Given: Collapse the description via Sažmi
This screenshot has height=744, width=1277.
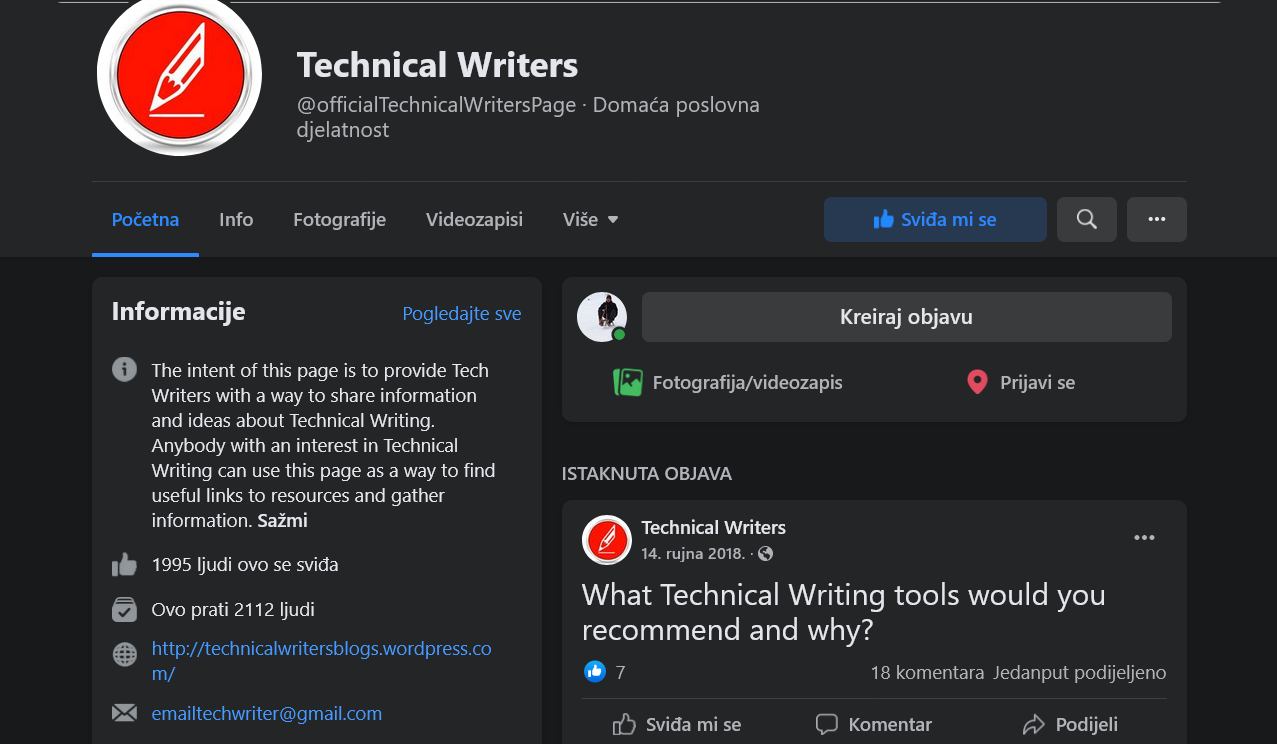Looking at the screenshot, I should (x=281, y=520).
